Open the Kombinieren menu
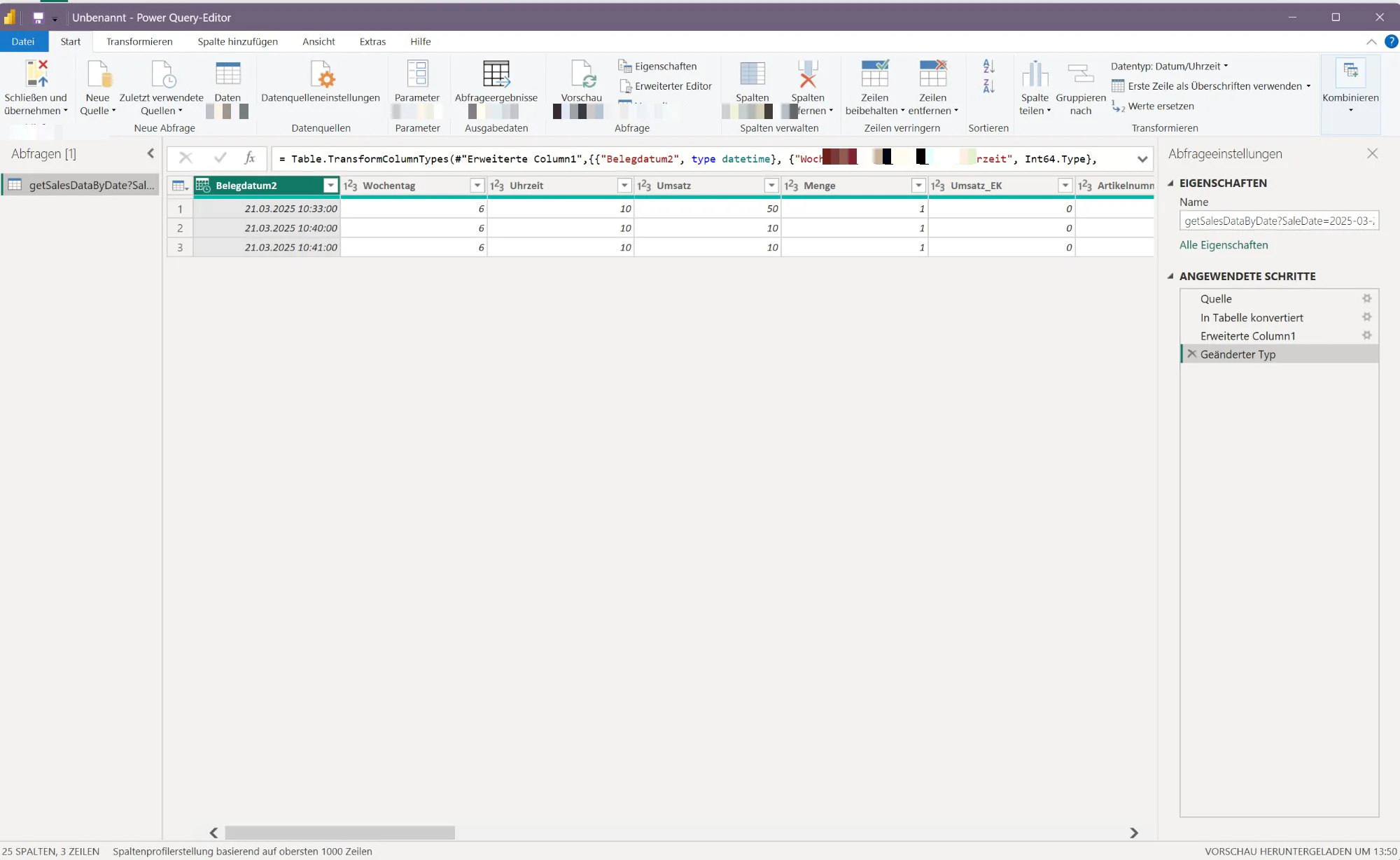1400x860 pixels. 1350,94
